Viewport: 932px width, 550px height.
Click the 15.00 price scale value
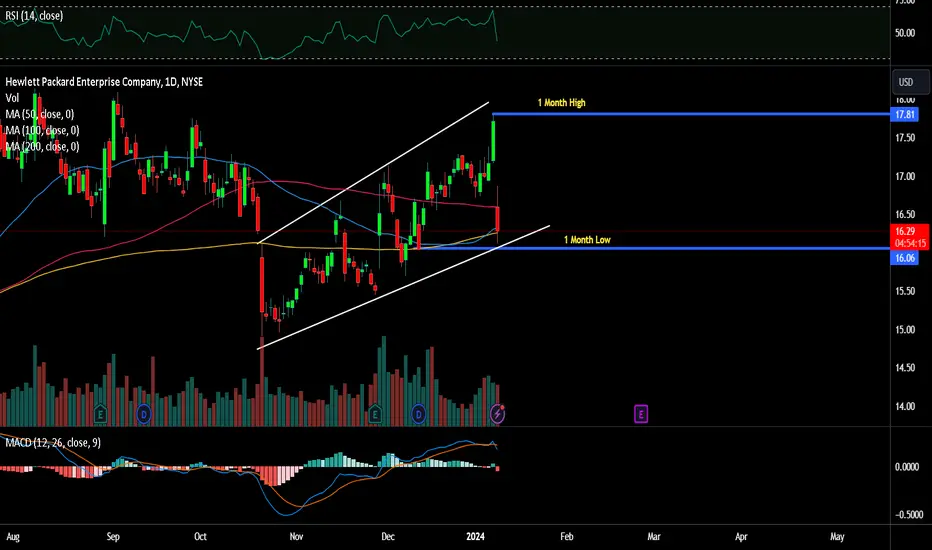coord(905,330)
